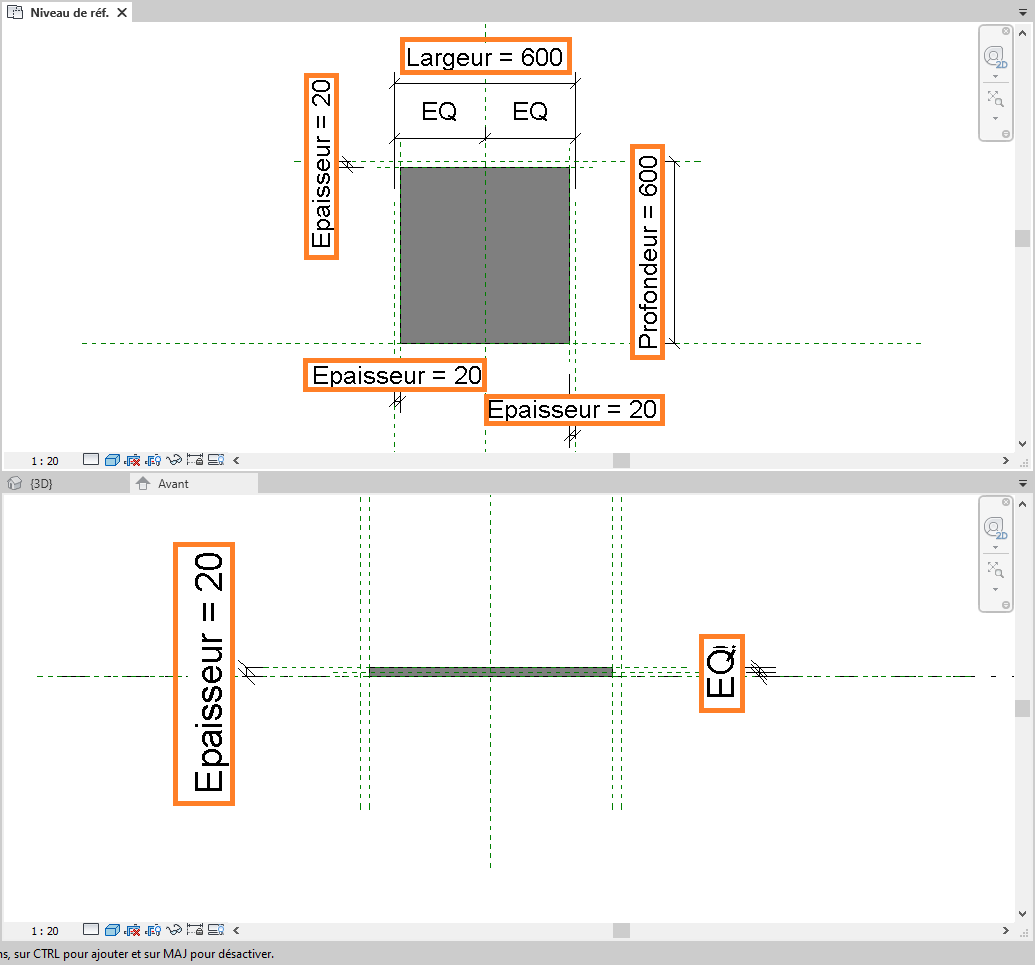1035x965 pixels.
Task: Click Temporary Hide/Isolate glasses in bottom view bar
Action: coord(174,930)
